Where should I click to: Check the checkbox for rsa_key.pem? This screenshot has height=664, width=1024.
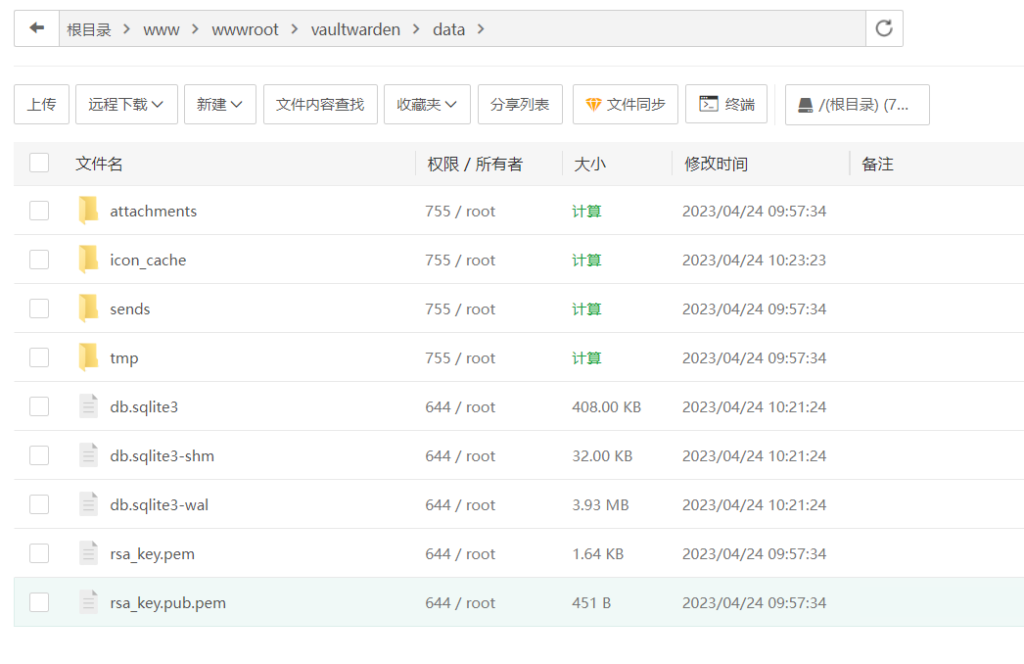click(x=39, y=553)
